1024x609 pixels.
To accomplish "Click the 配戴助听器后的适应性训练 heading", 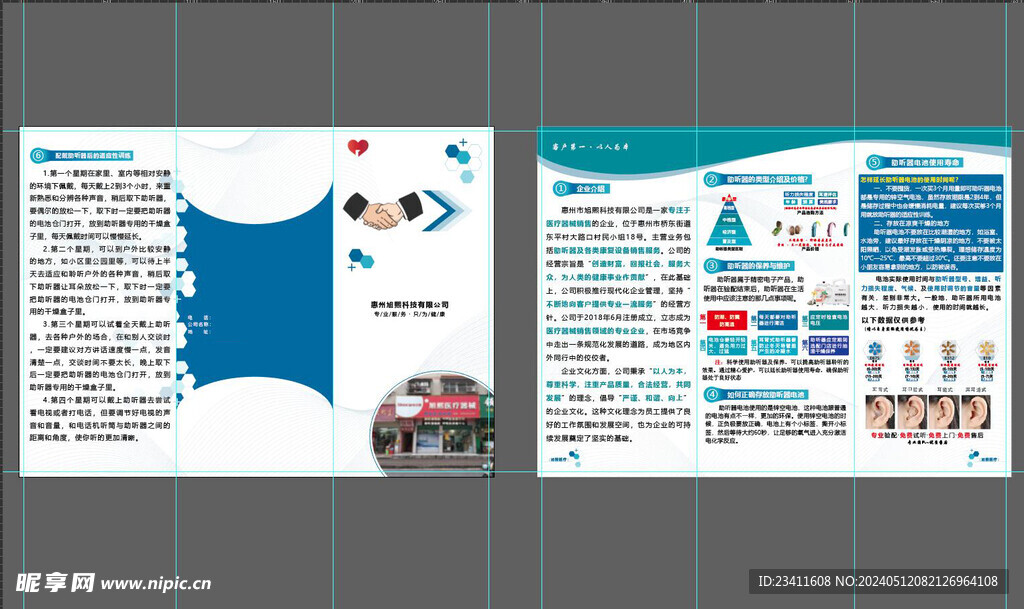I will click(x=93, y=156).
